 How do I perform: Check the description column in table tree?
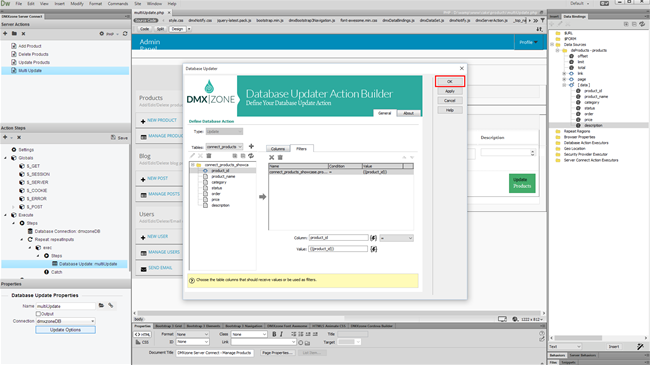coord(205,205)
